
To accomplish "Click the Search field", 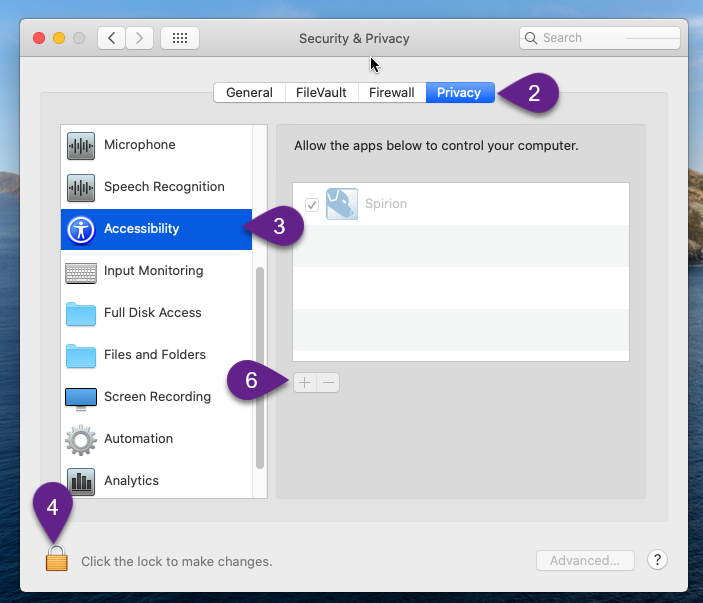I will coord(600,38).
